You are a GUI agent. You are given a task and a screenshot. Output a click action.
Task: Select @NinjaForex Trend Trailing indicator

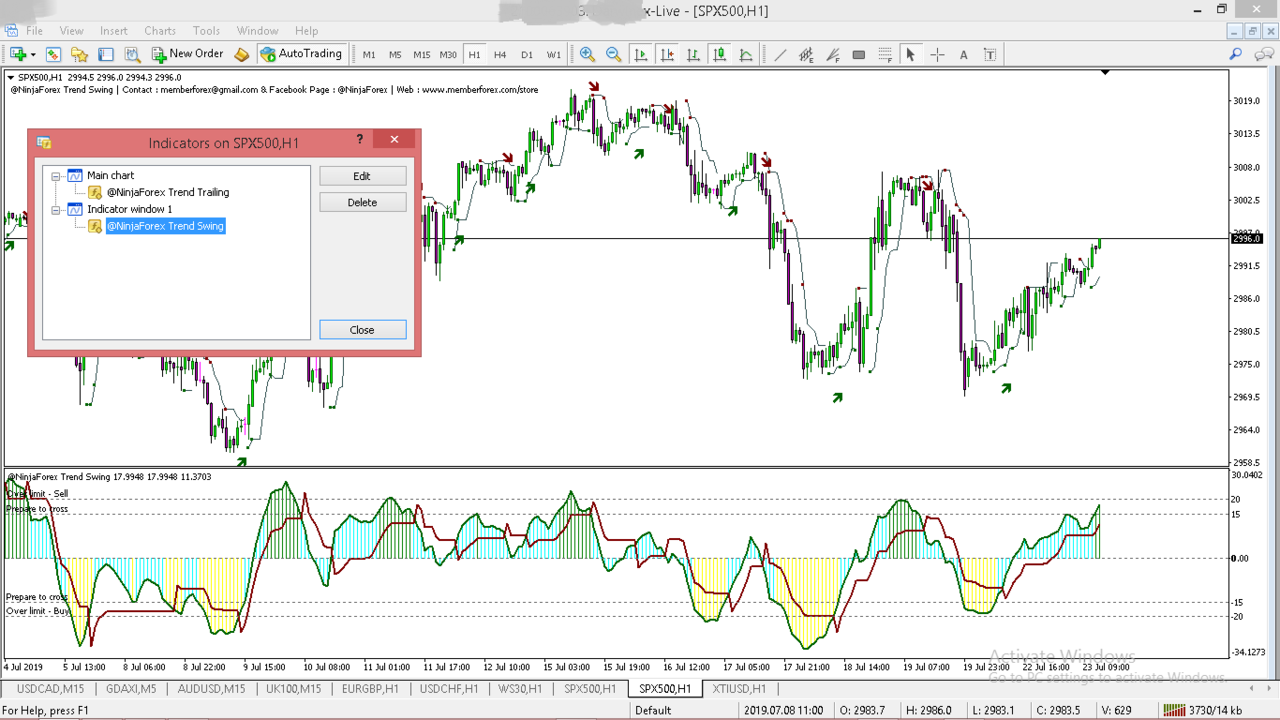point(168,192)
